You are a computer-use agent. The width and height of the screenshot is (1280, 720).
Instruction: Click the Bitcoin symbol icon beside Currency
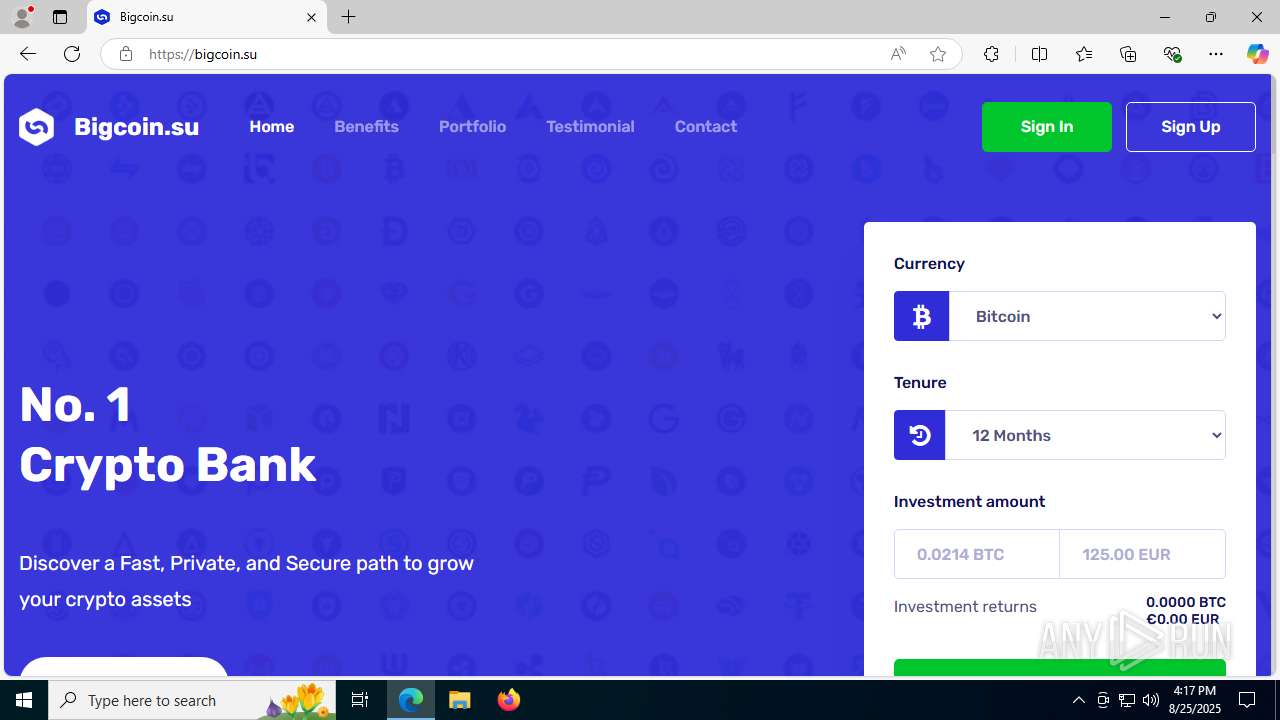click(921, 316)
